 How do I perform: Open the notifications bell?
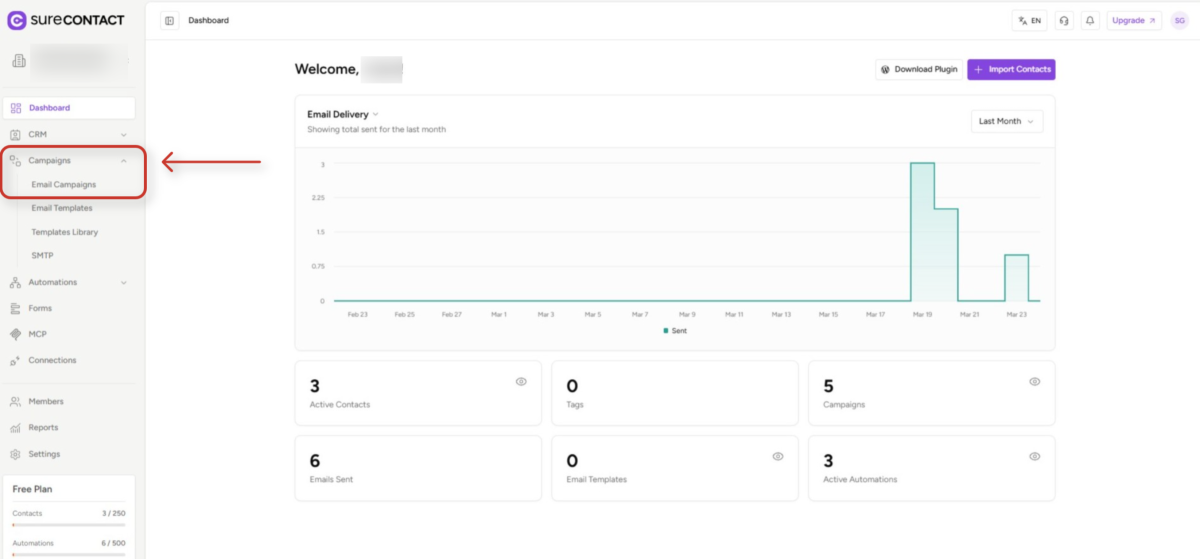1090,20
